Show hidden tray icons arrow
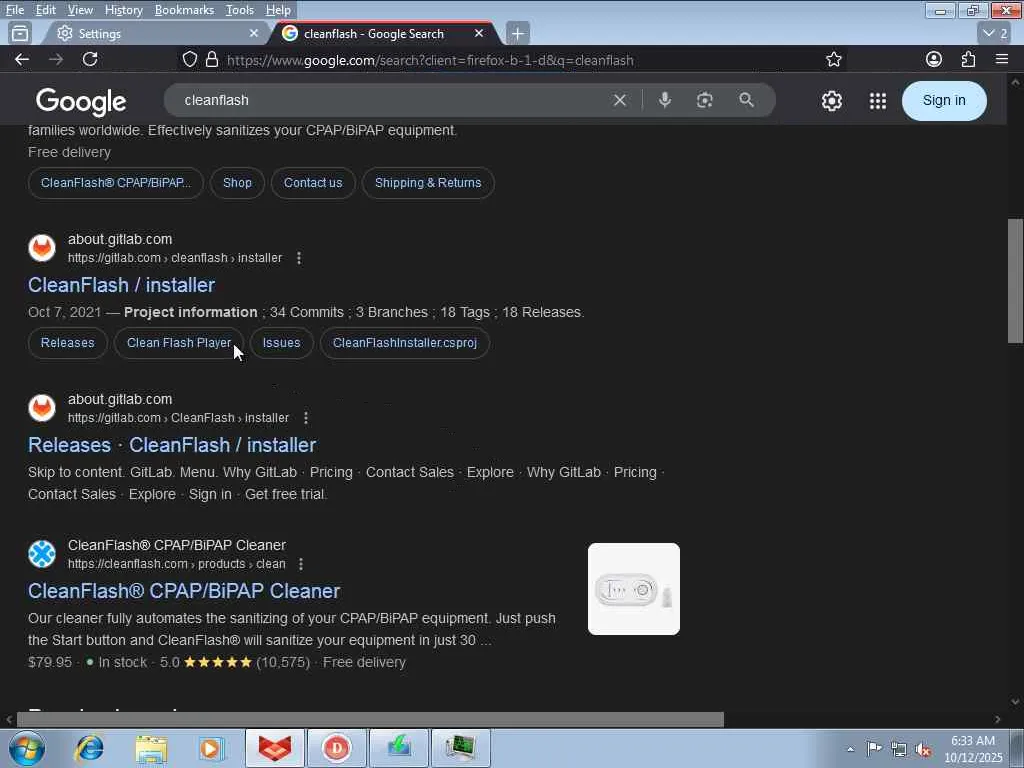The image size is (1024, 768). point(850,749)
